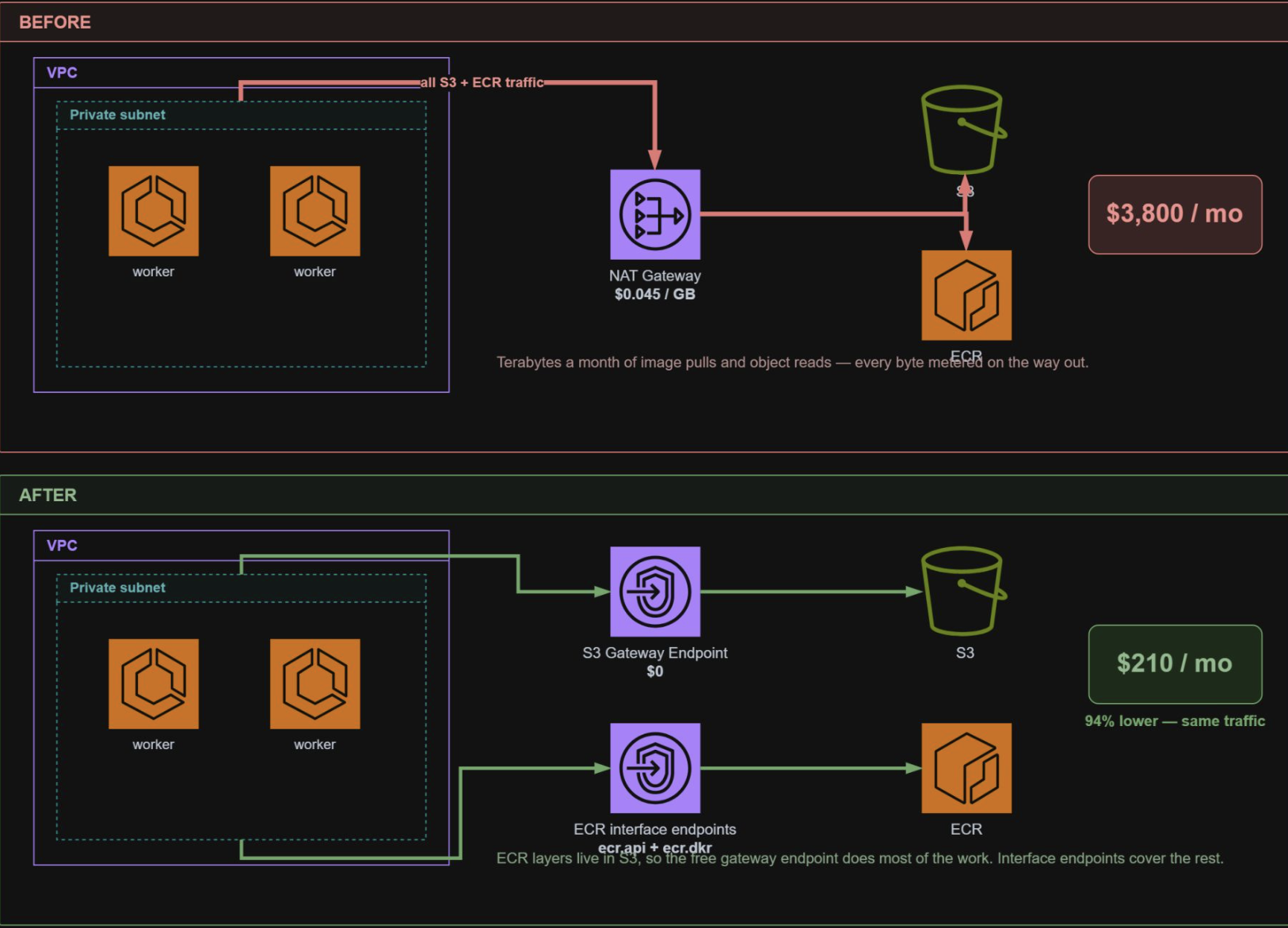Click the $3,800 / mo cost badge
Image resolution: width=1288 pixels, height=928 pixels.
pyautogui.click(x=1175, y=215)
